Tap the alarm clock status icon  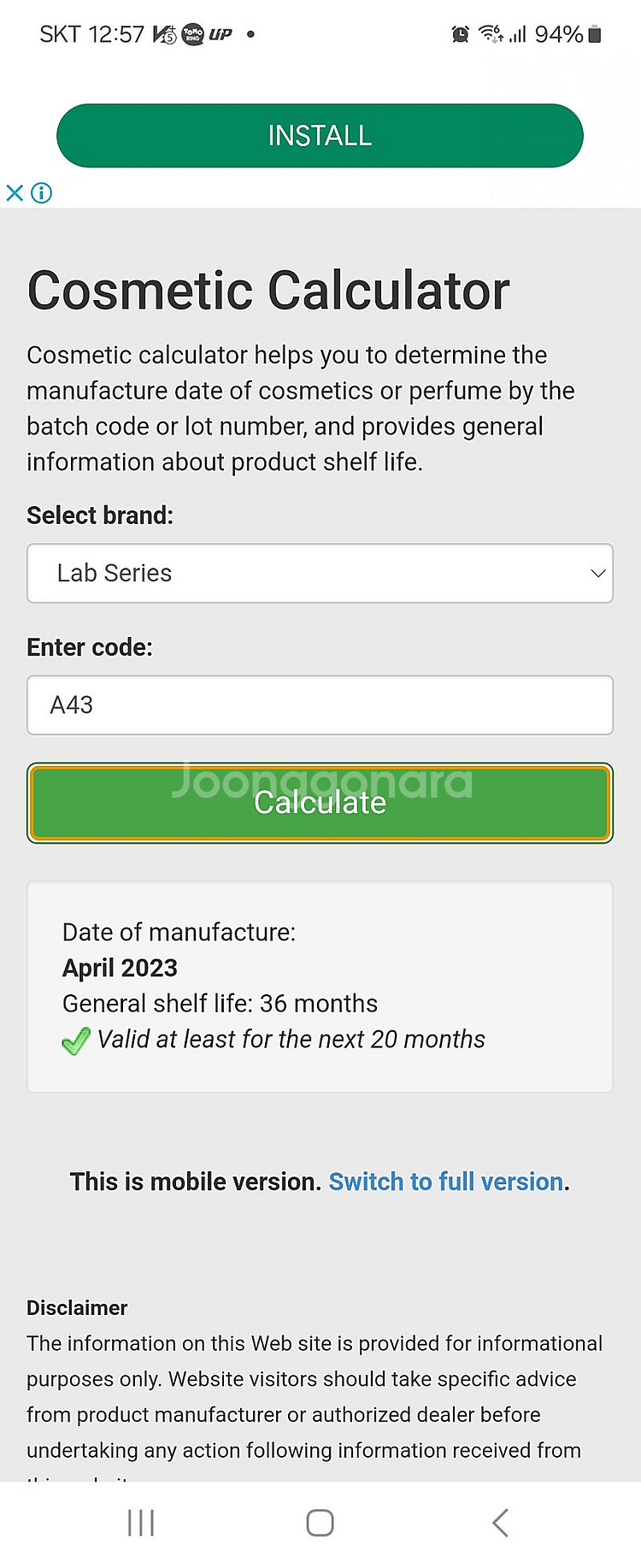460,34
